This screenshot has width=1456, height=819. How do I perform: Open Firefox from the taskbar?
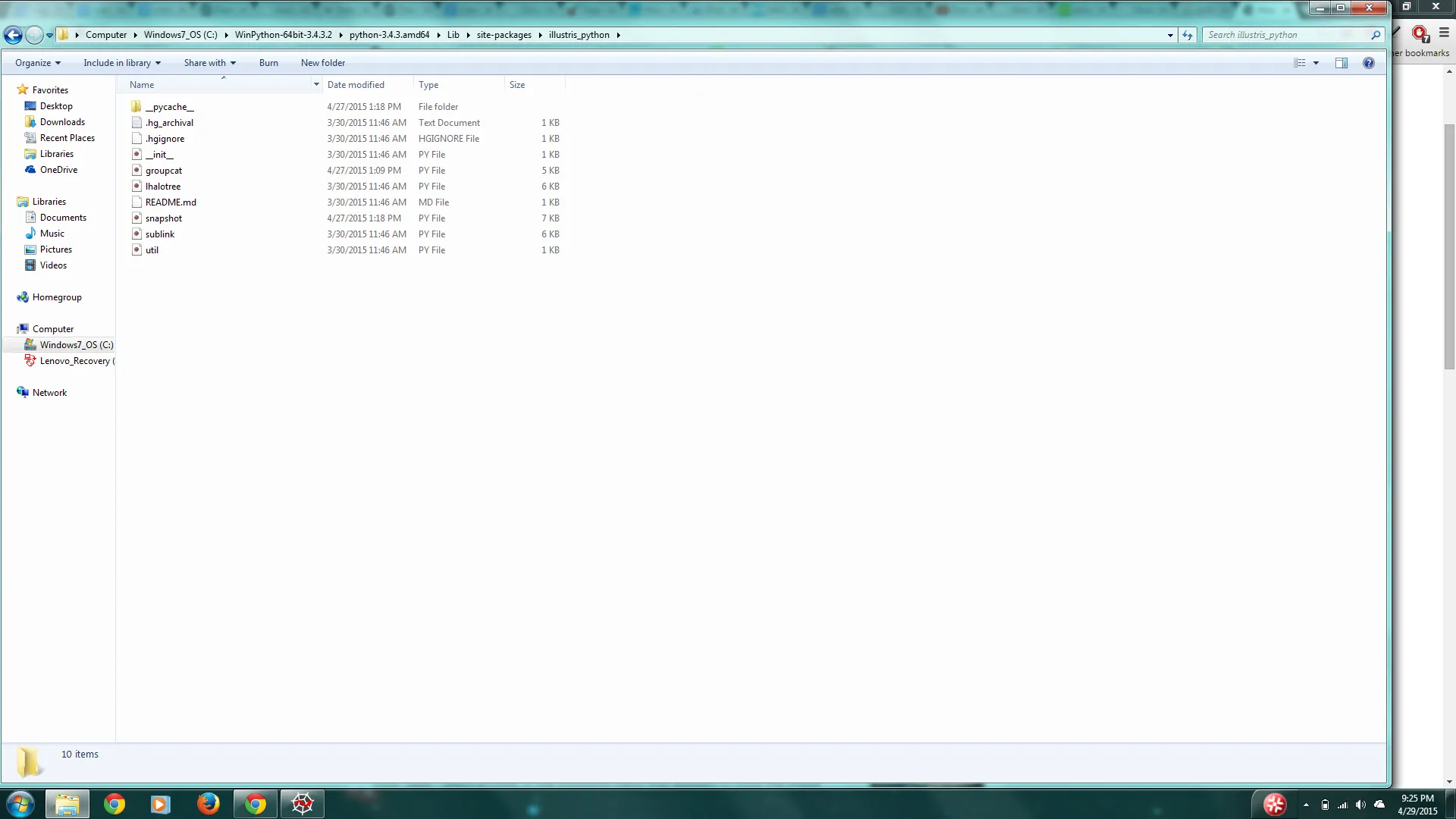pyautogui.click(x=208, y=804)
